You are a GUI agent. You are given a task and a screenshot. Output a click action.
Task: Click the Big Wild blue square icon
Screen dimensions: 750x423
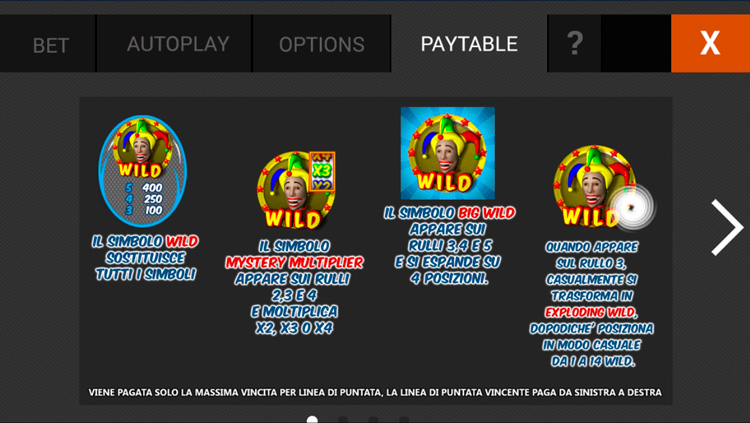[448, 153]
